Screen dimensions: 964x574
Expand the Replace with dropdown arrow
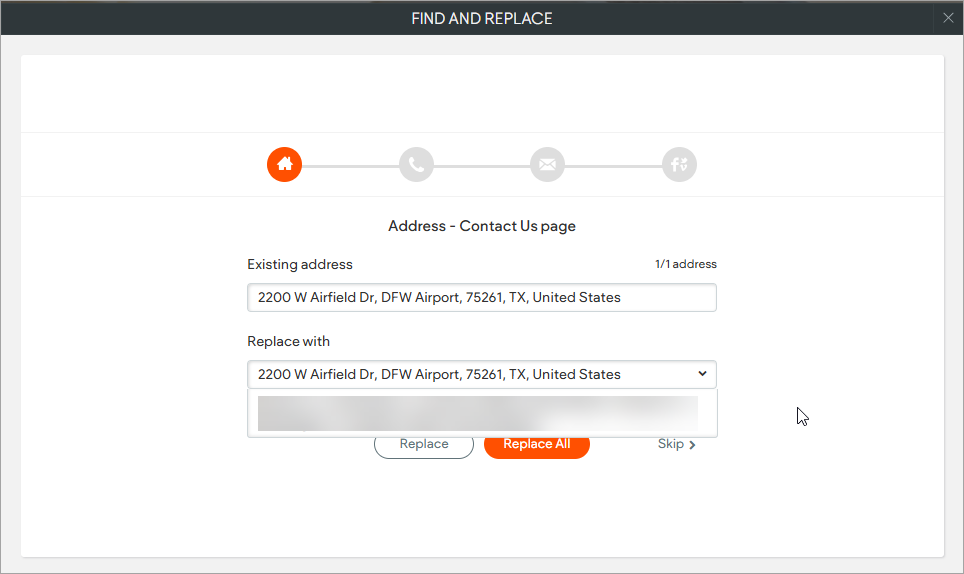click(x=702, y=374)
